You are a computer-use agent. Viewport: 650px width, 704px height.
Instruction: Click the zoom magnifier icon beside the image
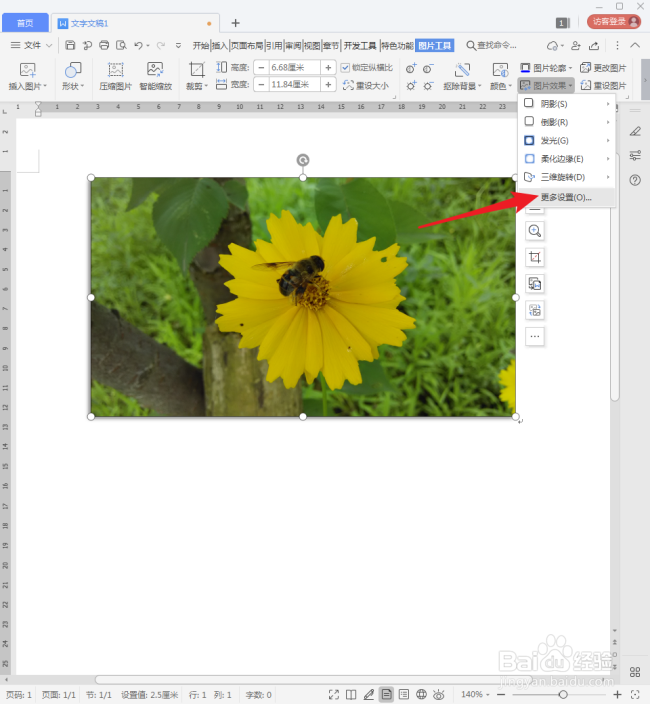(535, 231)
